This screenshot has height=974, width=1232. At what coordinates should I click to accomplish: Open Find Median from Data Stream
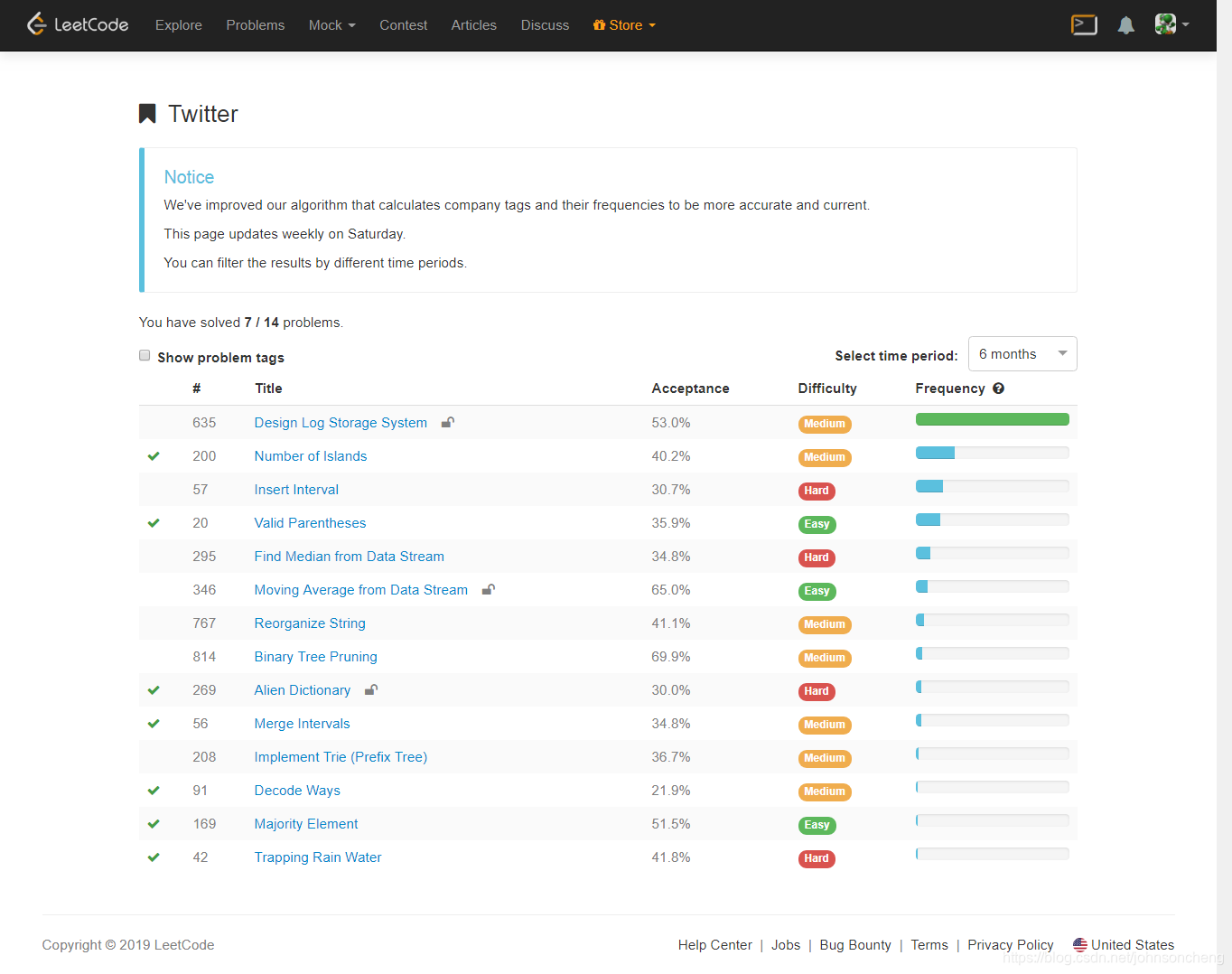tap(350, 557)
